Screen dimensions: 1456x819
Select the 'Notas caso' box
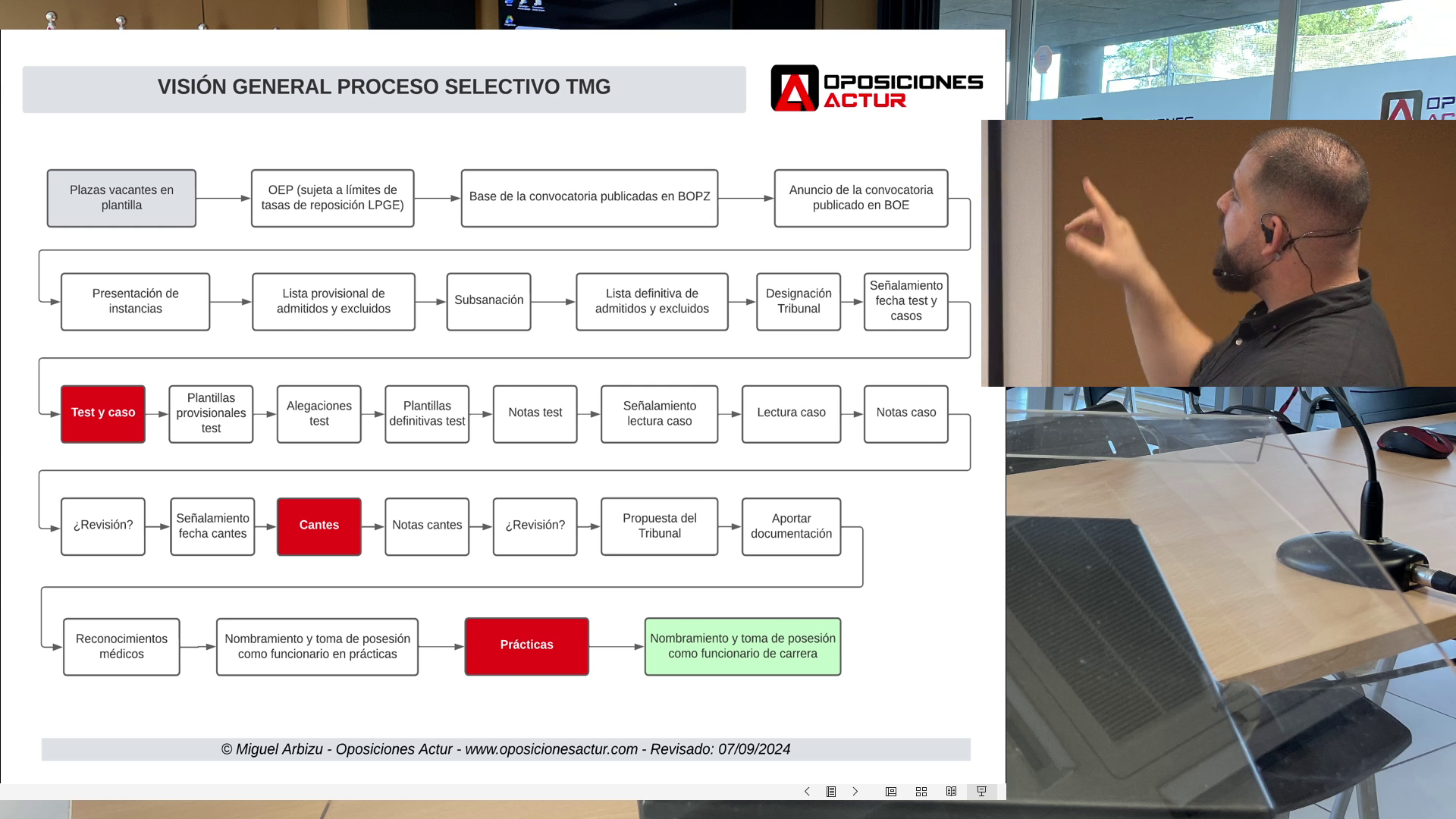(x=906, y=414)
